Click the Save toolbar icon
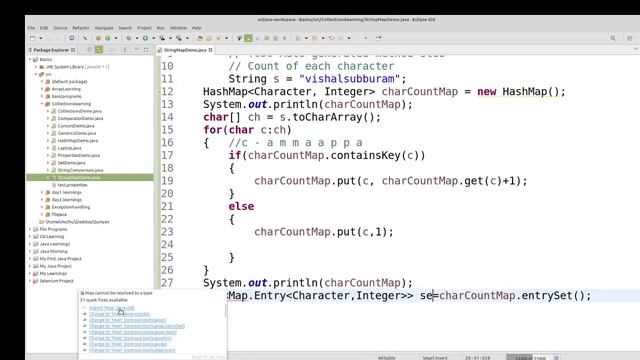 71,38
